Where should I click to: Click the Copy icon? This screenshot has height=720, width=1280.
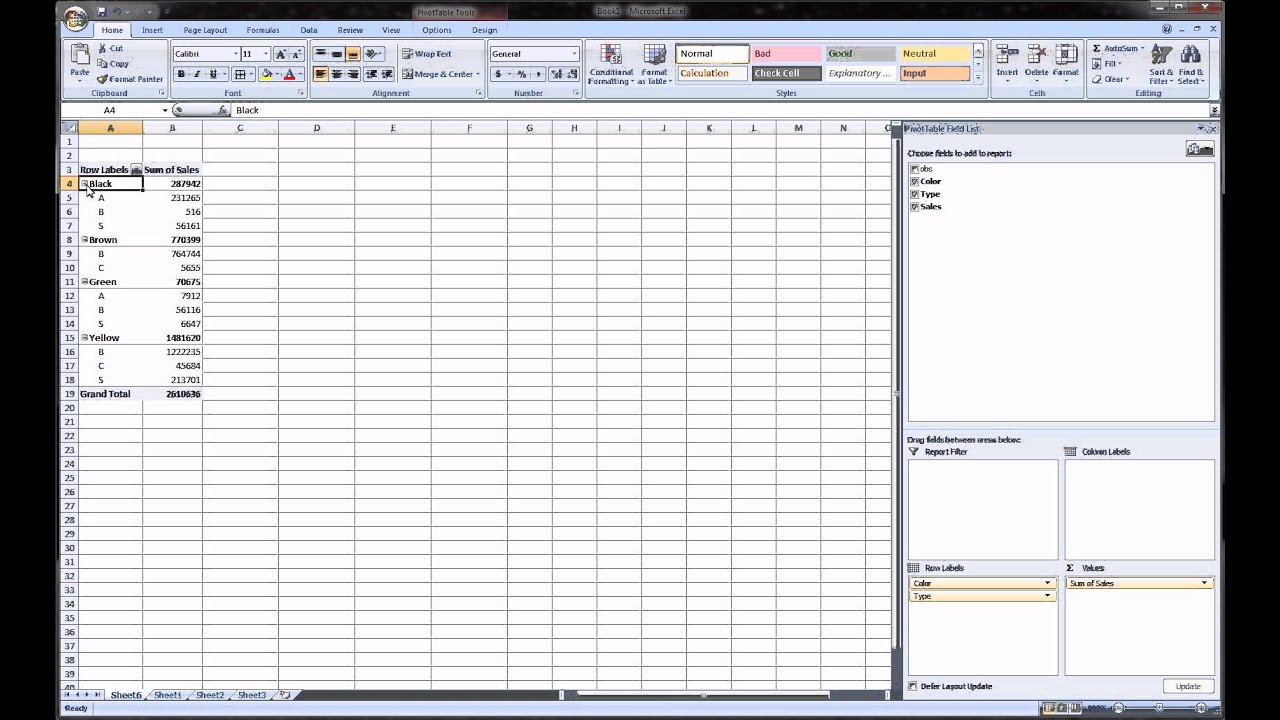pos(102,63)
